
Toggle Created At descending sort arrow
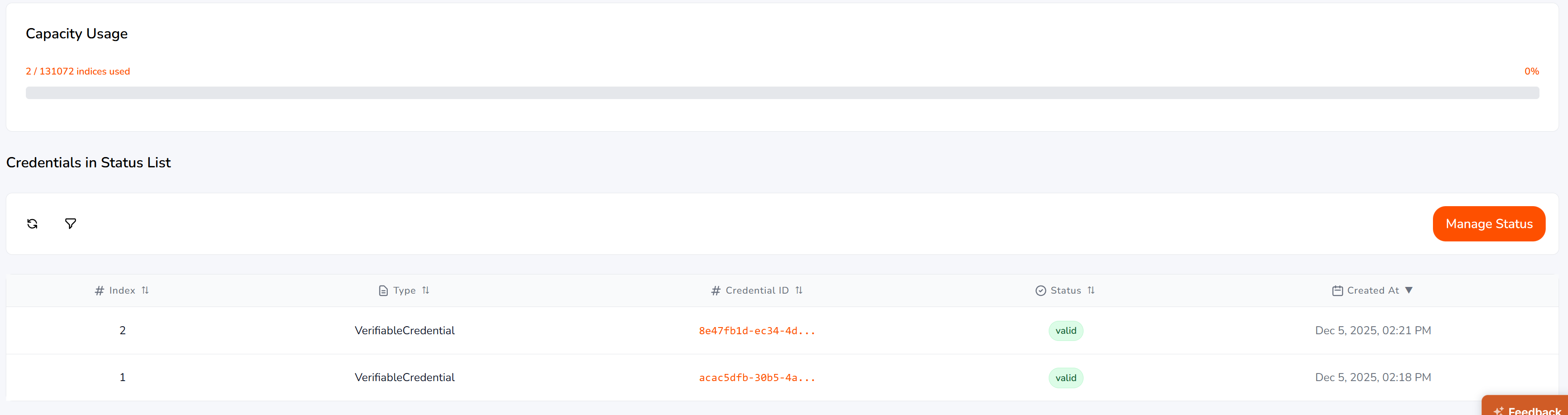tap(1408, 290)
